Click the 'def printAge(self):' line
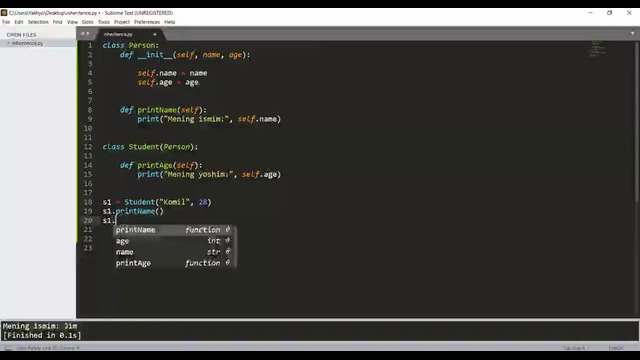The width and height of the screenshot is (640, 360). (x=161, y=165)
